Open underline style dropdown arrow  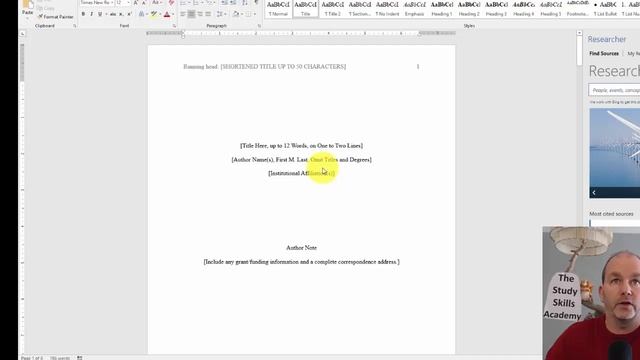pos(106,14)
